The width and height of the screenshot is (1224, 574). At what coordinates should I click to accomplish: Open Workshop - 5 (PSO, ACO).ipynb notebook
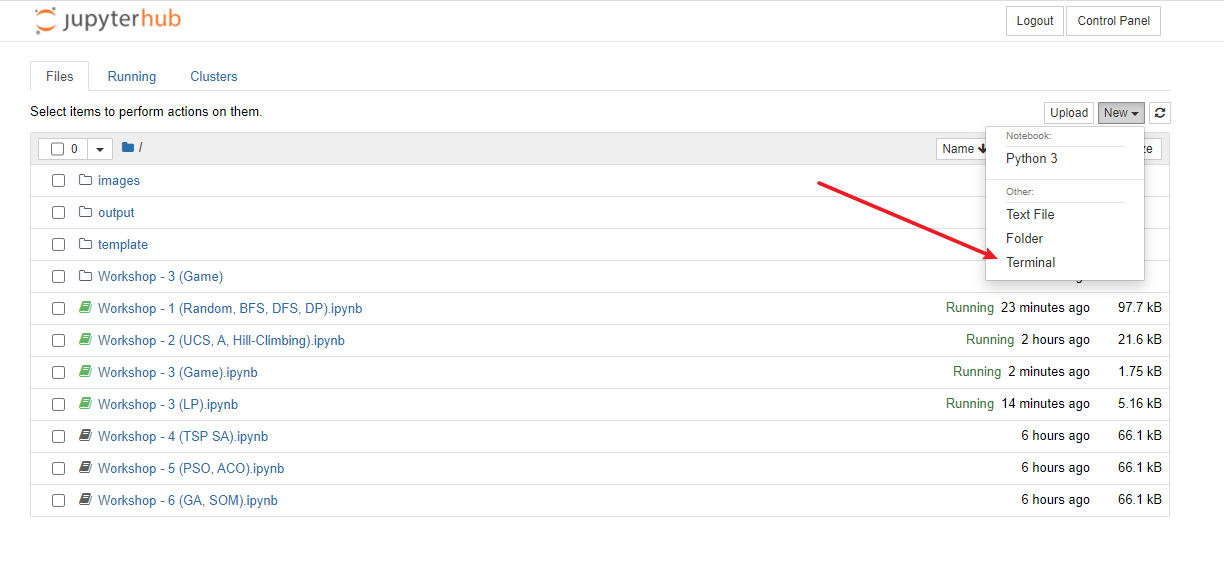(191, 469)
